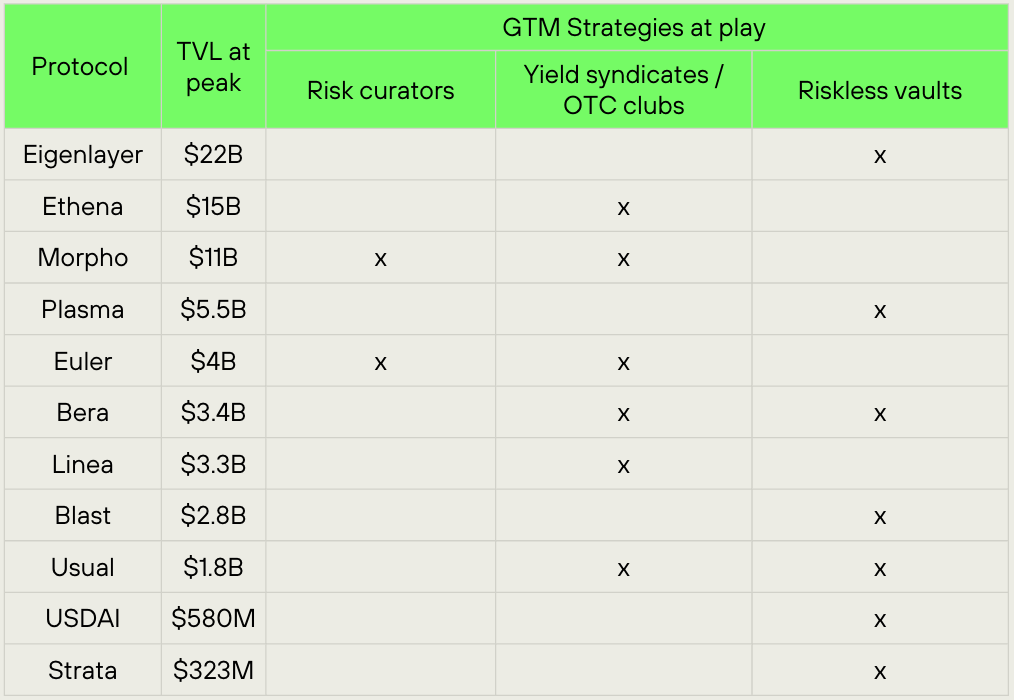This screenshot has width=1014, height=700.
Task: Click the Protocol column header
Action: [x=80, y=67]
